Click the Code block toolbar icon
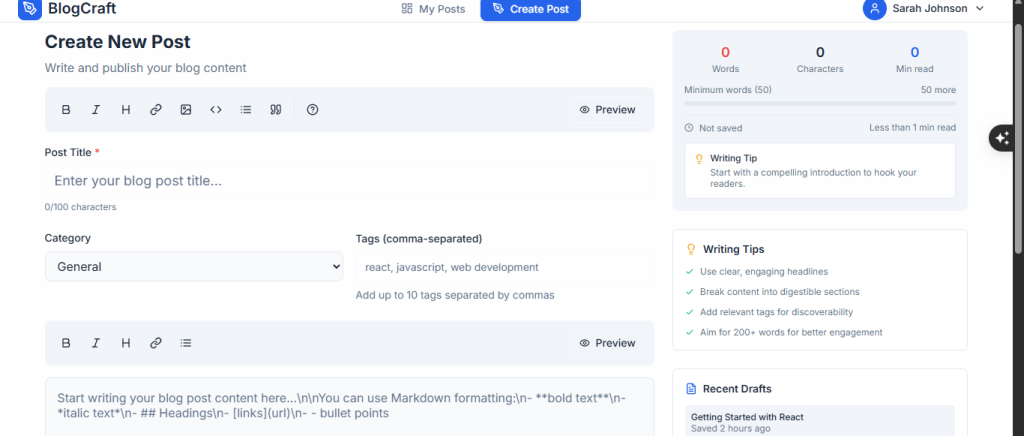 tap(216, 110)
